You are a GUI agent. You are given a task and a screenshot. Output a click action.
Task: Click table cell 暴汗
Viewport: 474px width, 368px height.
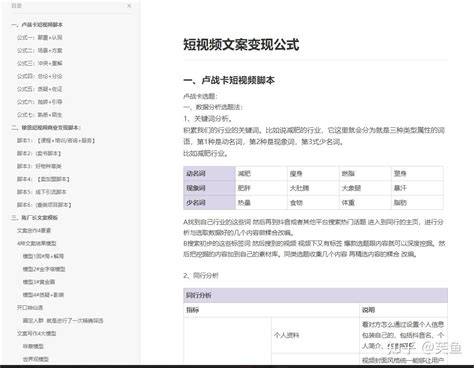coord(417,188)
